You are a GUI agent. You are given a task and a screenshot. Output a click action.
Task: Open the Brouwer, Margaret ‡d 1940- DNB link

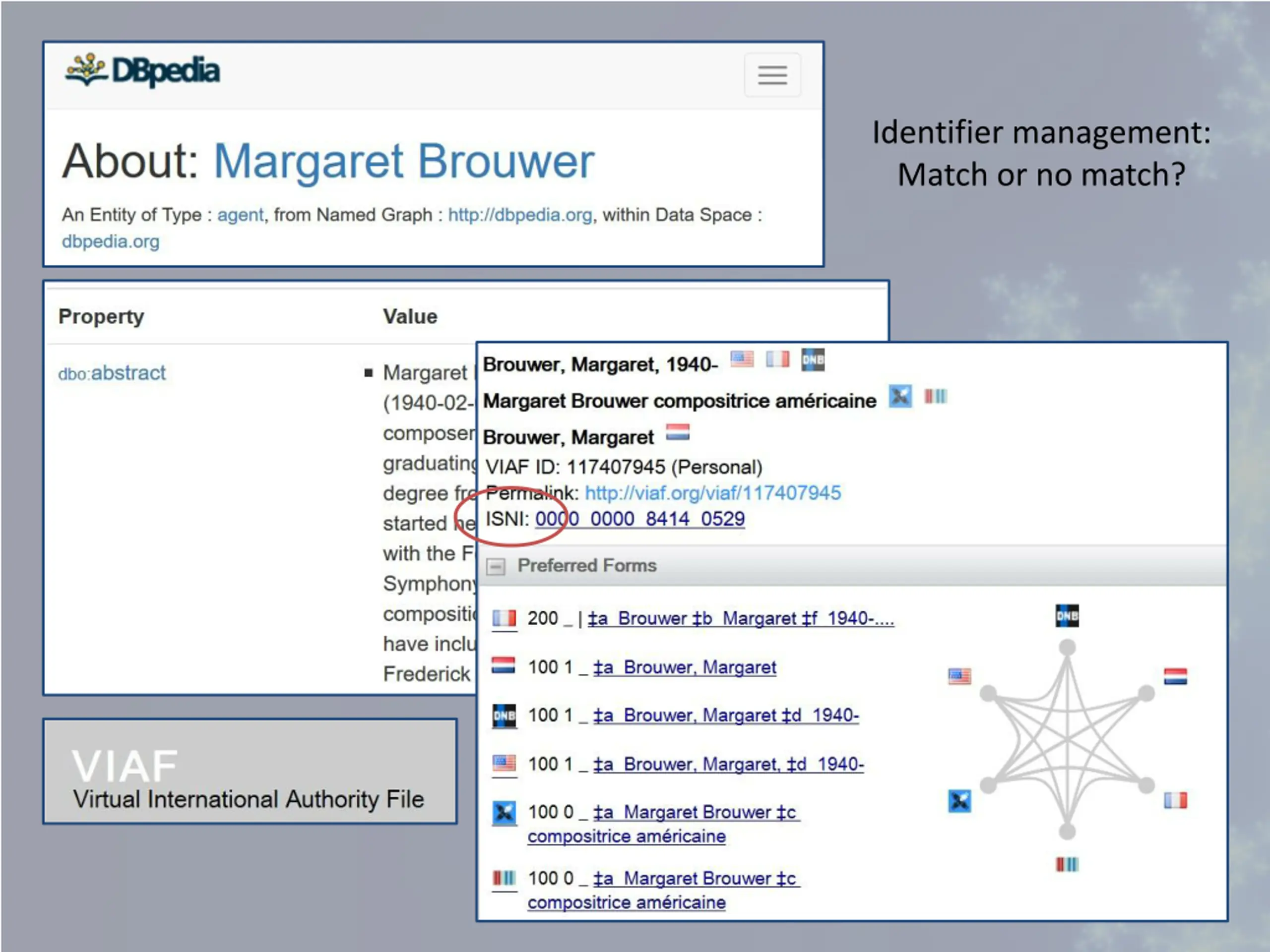(726, 715)
